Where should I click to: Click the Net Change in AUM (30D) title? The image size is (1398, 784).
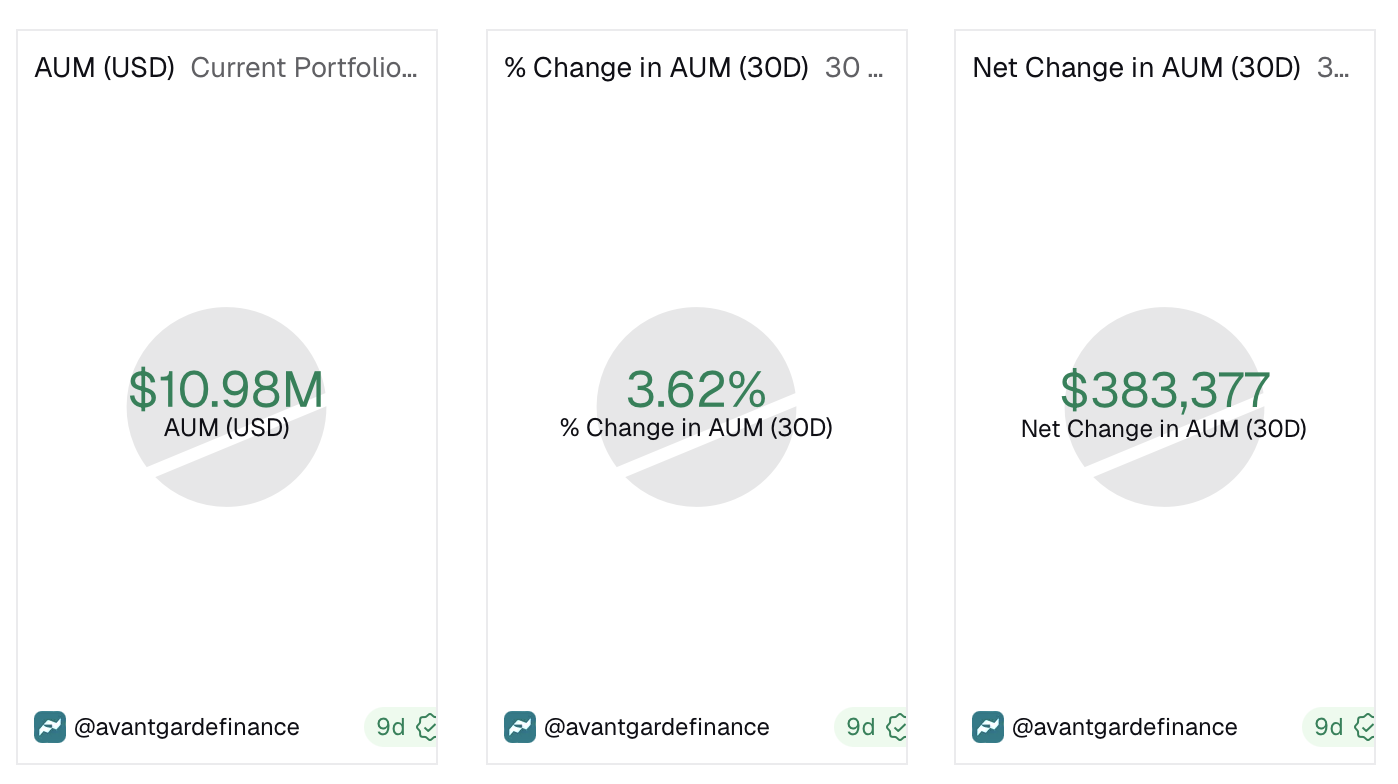pos(1136,68)
